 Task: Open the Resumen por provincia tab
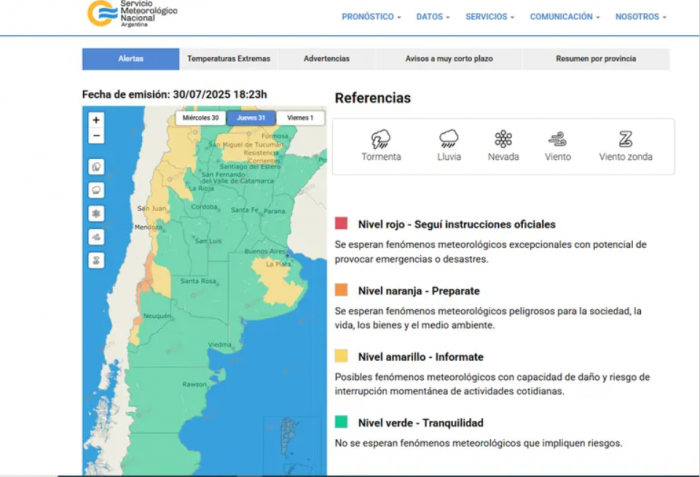point(595,59)
